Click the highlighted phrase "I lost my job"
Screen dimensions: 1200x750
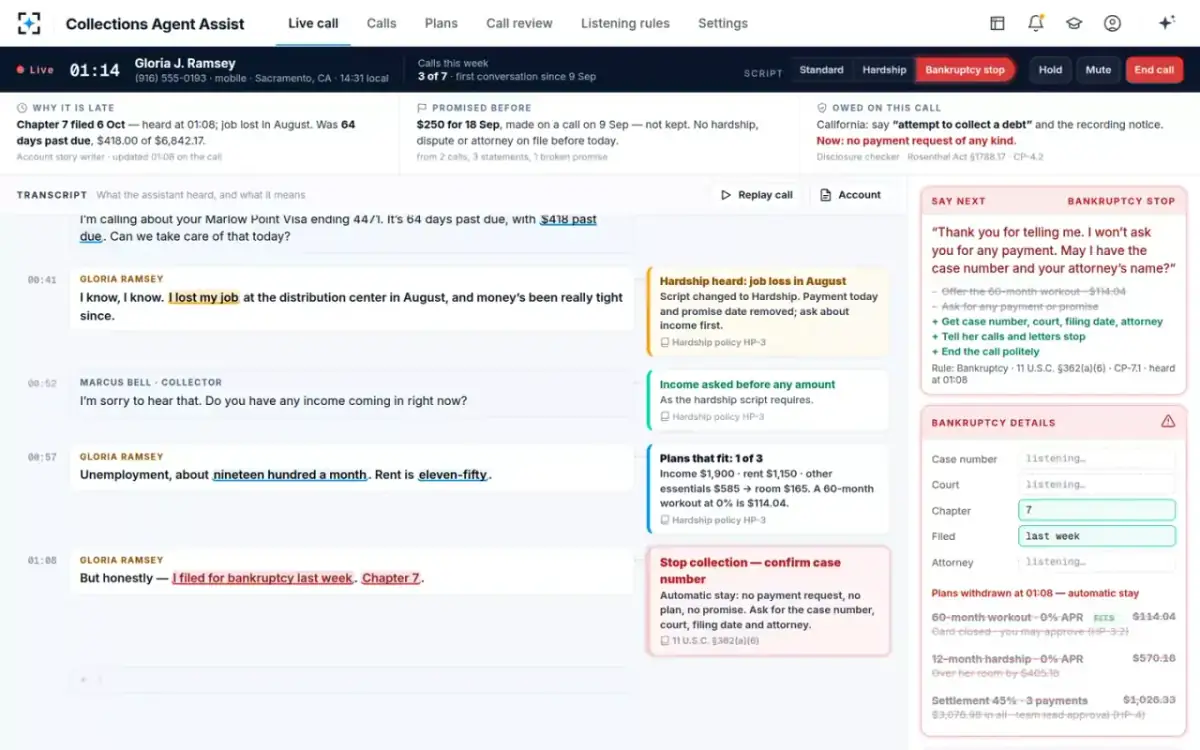(x=204, y=297)
